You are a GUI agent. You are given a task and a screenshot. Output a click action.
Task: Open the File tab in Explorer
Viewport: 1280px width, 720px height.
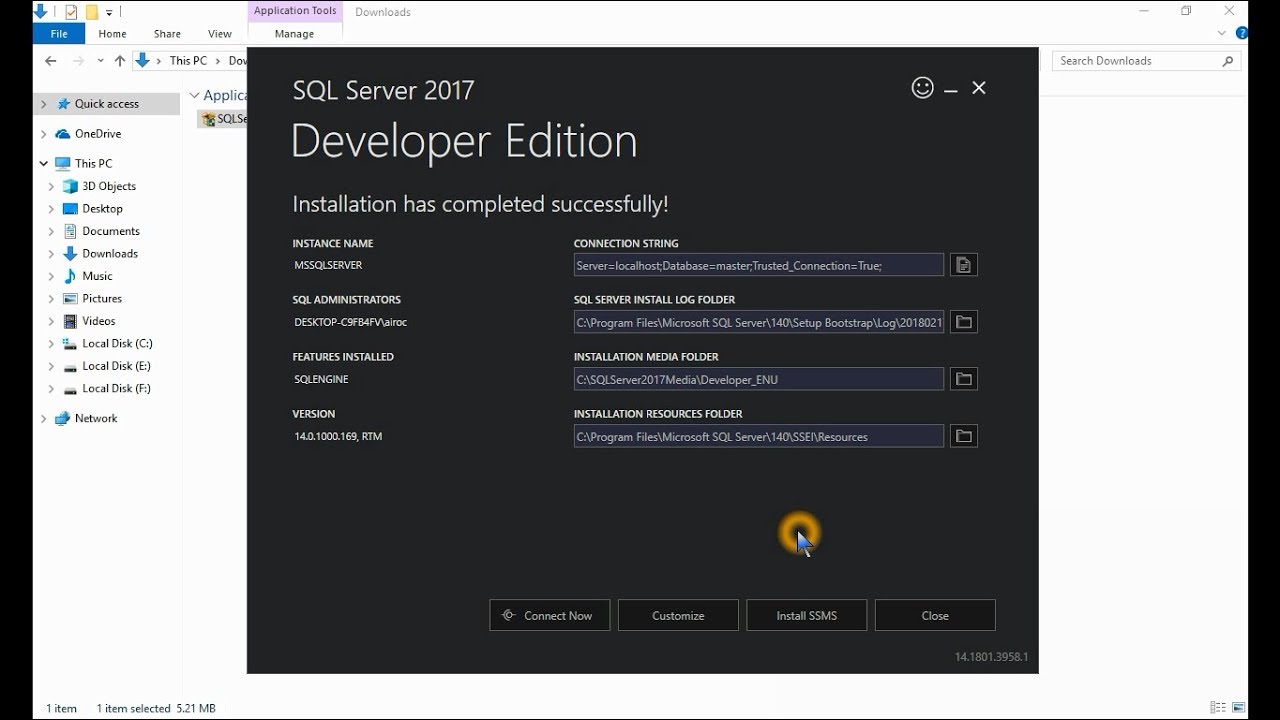tap(59, 34)
